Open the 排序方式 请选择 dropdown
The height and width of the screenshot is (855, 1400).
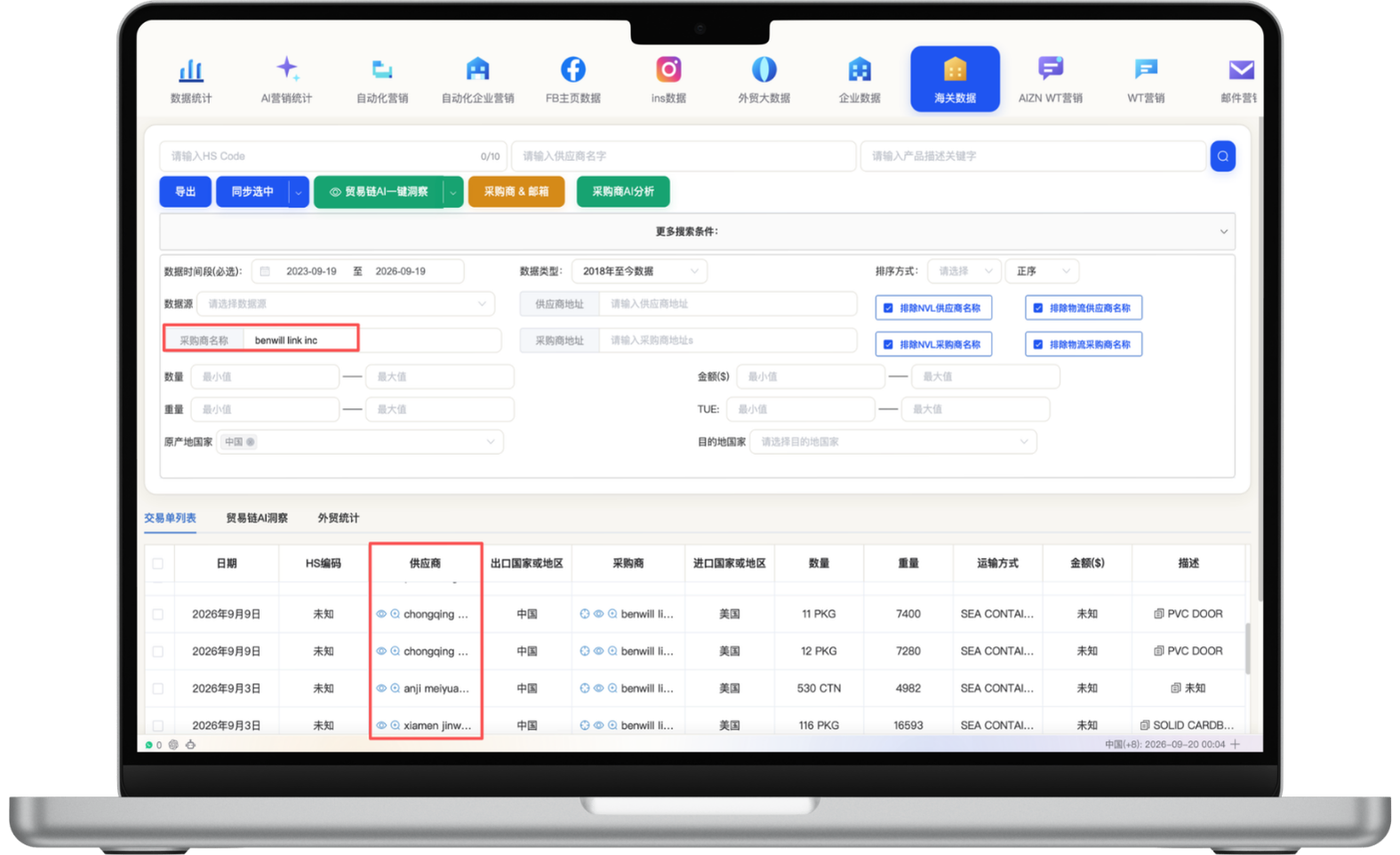(964, 271)
